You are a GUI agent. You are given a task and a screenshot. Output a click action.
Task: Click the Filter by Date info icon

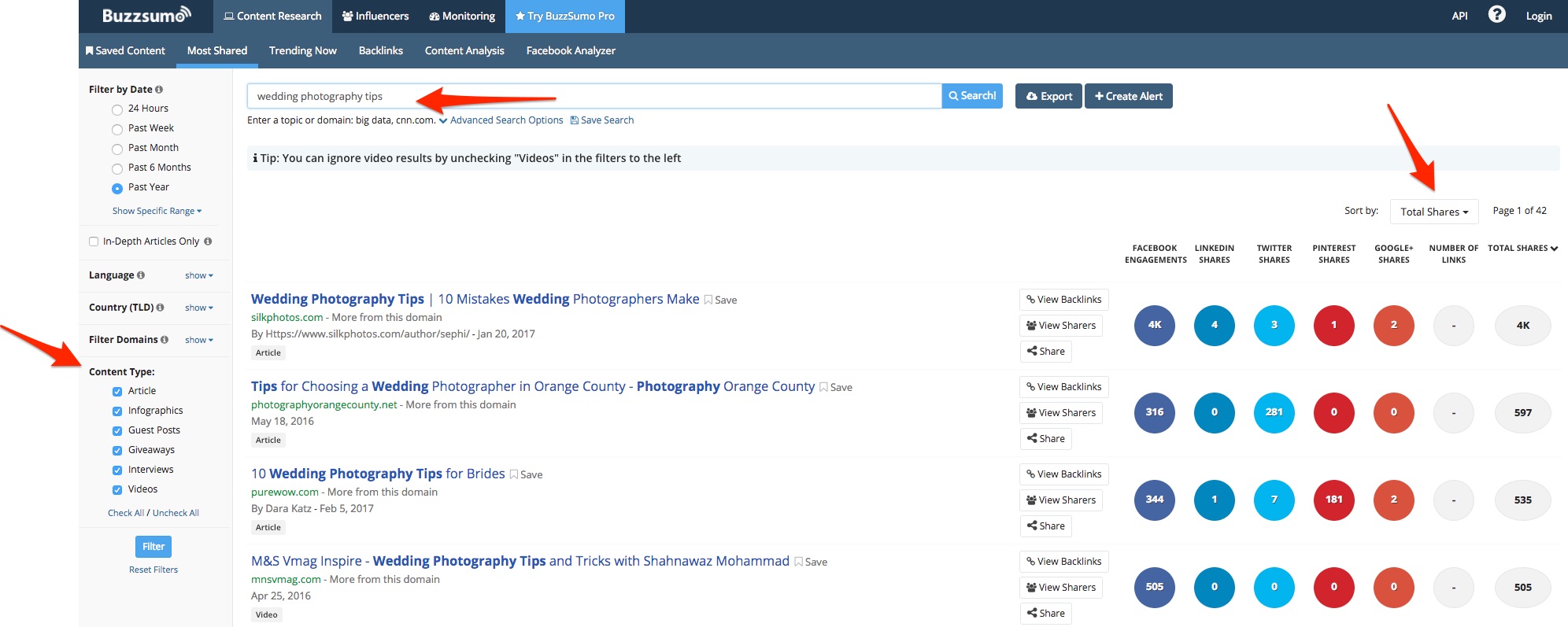click(159, 90)
